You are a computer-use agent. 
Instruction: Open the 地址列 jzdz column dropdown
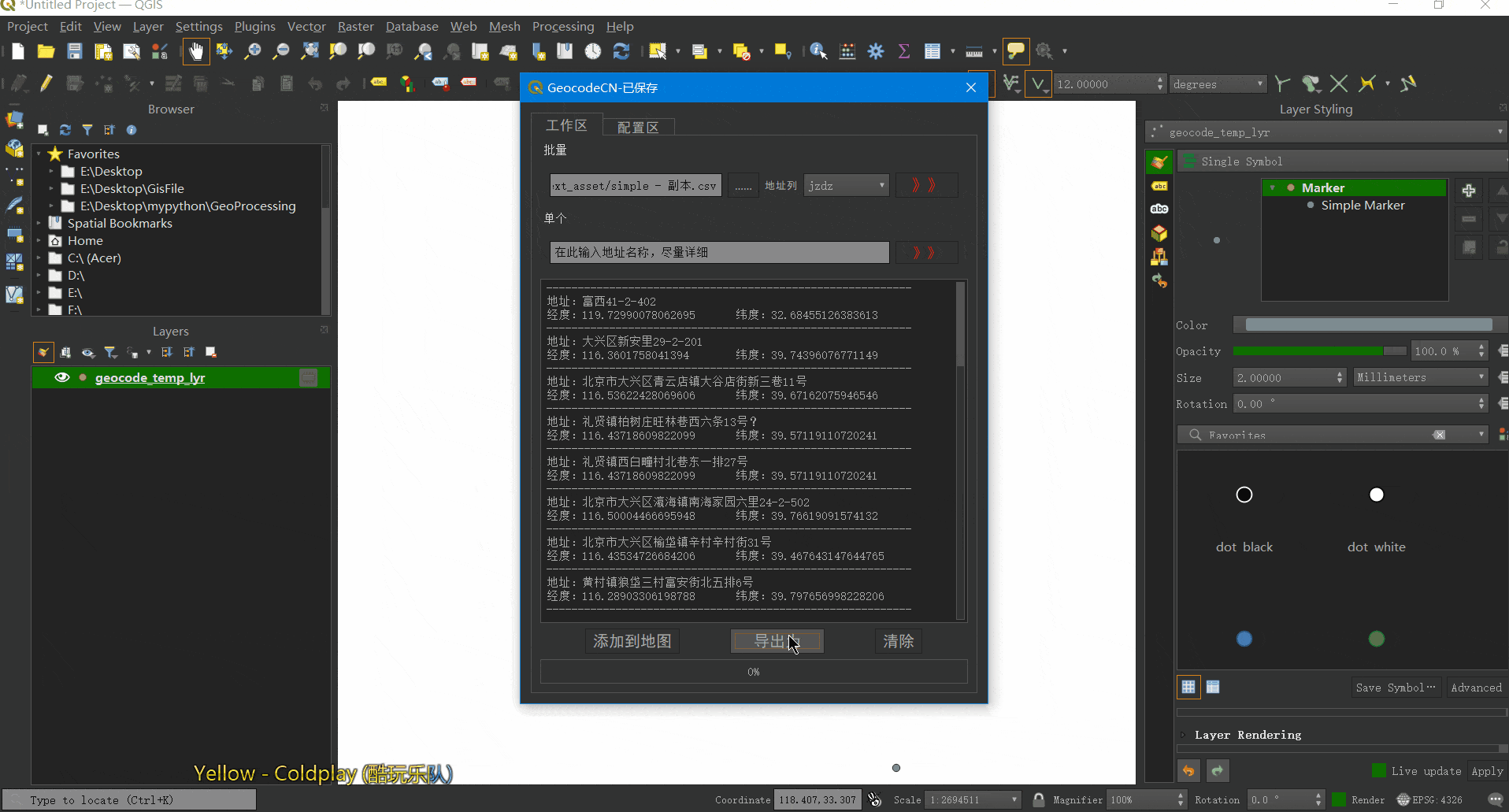(847, 186)
